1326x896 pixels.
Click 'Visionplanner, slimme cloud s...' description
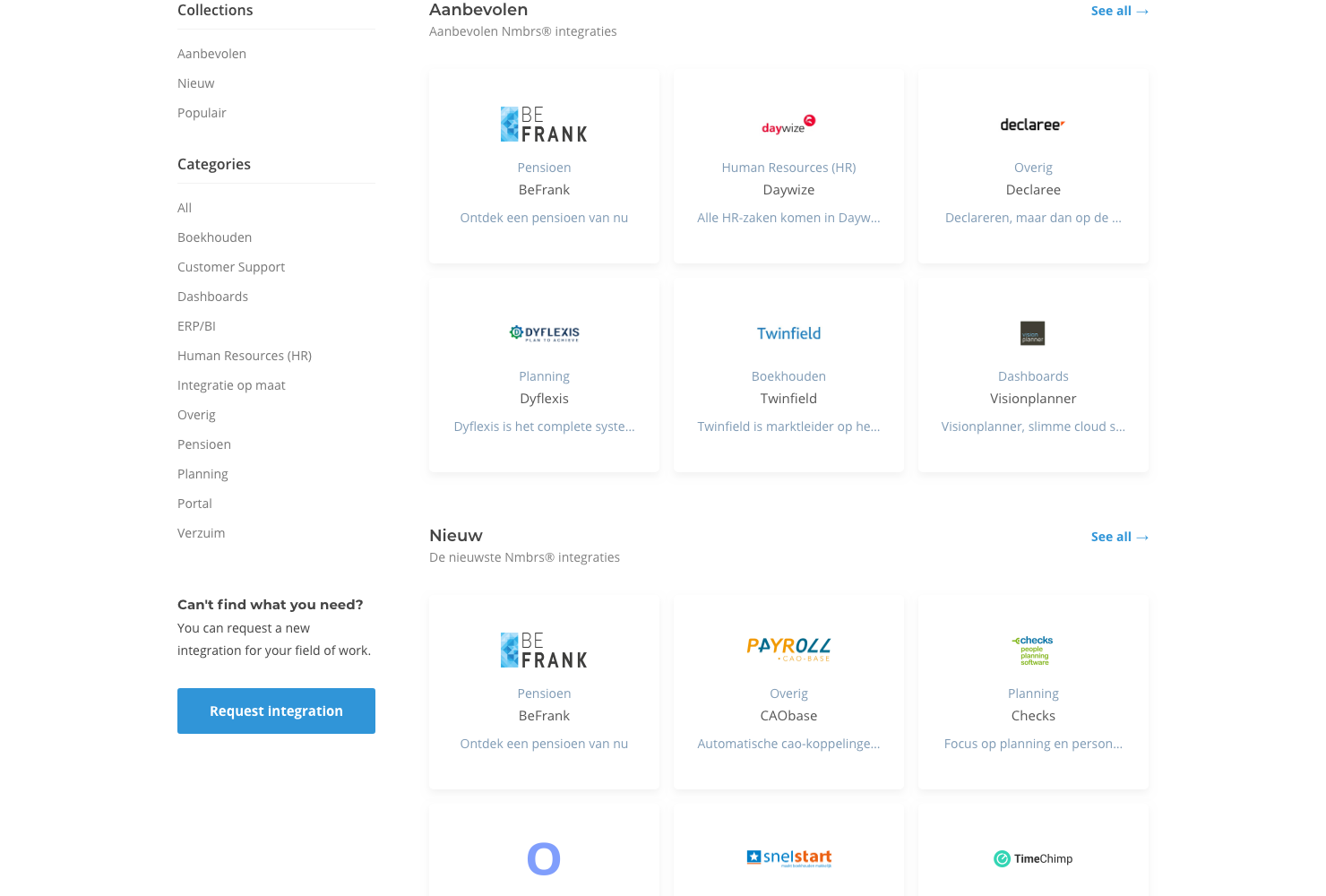coord(1033,426)
